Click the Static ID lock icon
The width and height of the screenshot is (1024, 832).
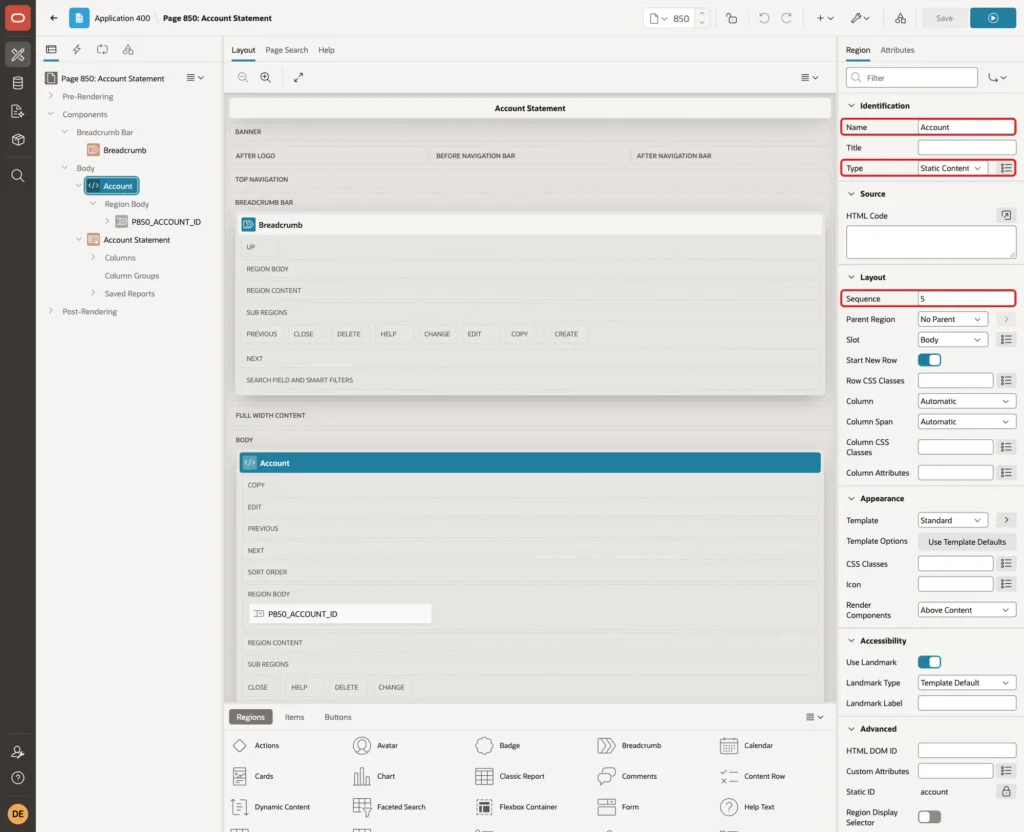click(x=1006, y=792)
